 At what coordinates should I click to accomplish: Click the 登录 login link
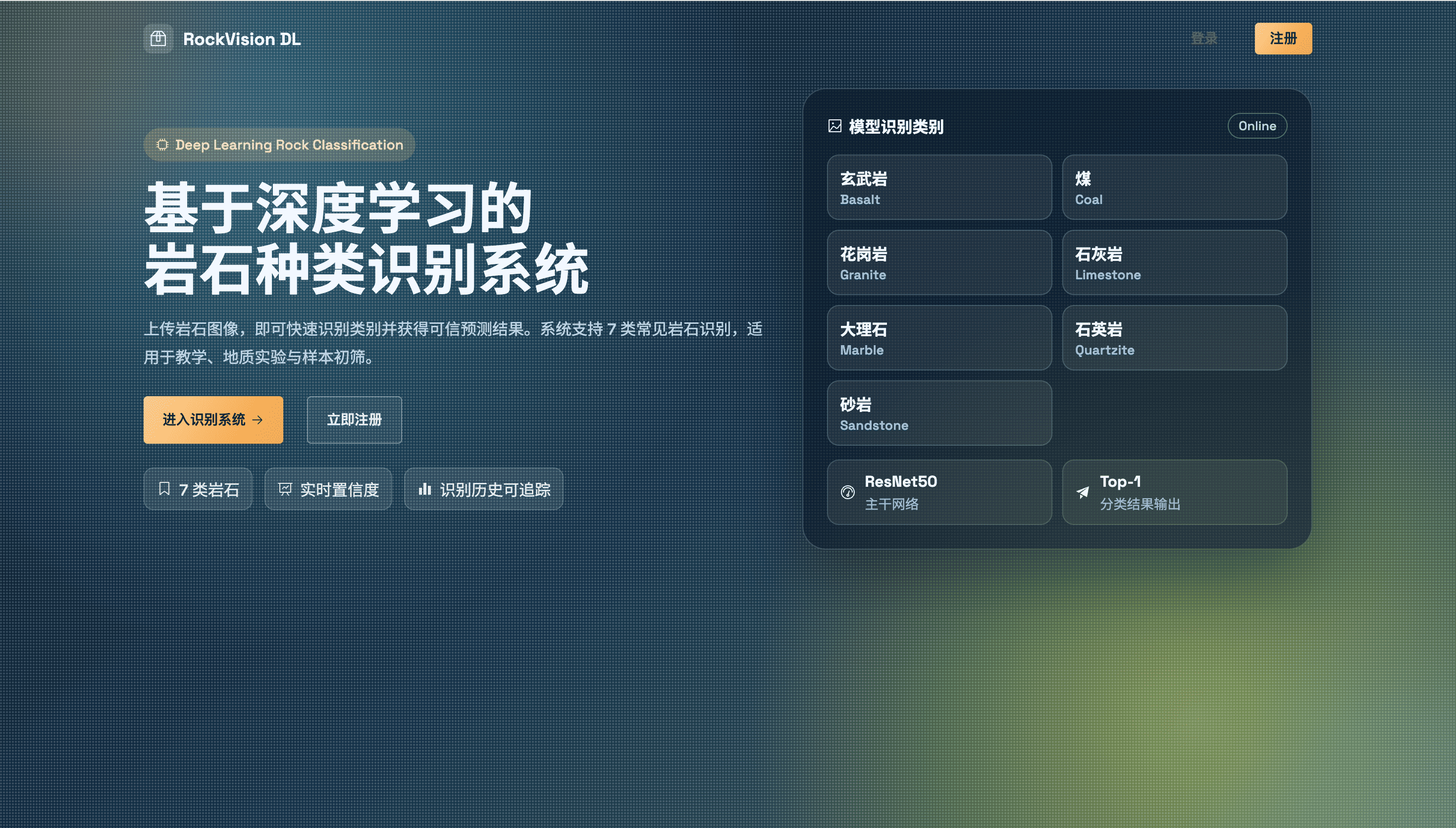click(x=1204, y=39)
